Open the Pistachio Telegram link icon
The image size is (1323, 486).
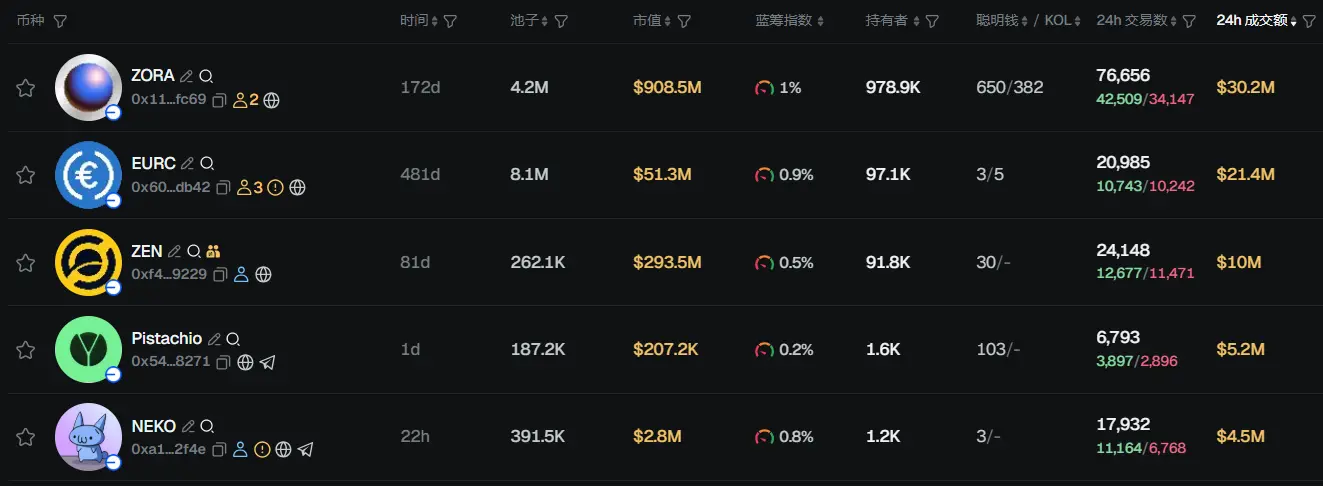pos(267,362)
